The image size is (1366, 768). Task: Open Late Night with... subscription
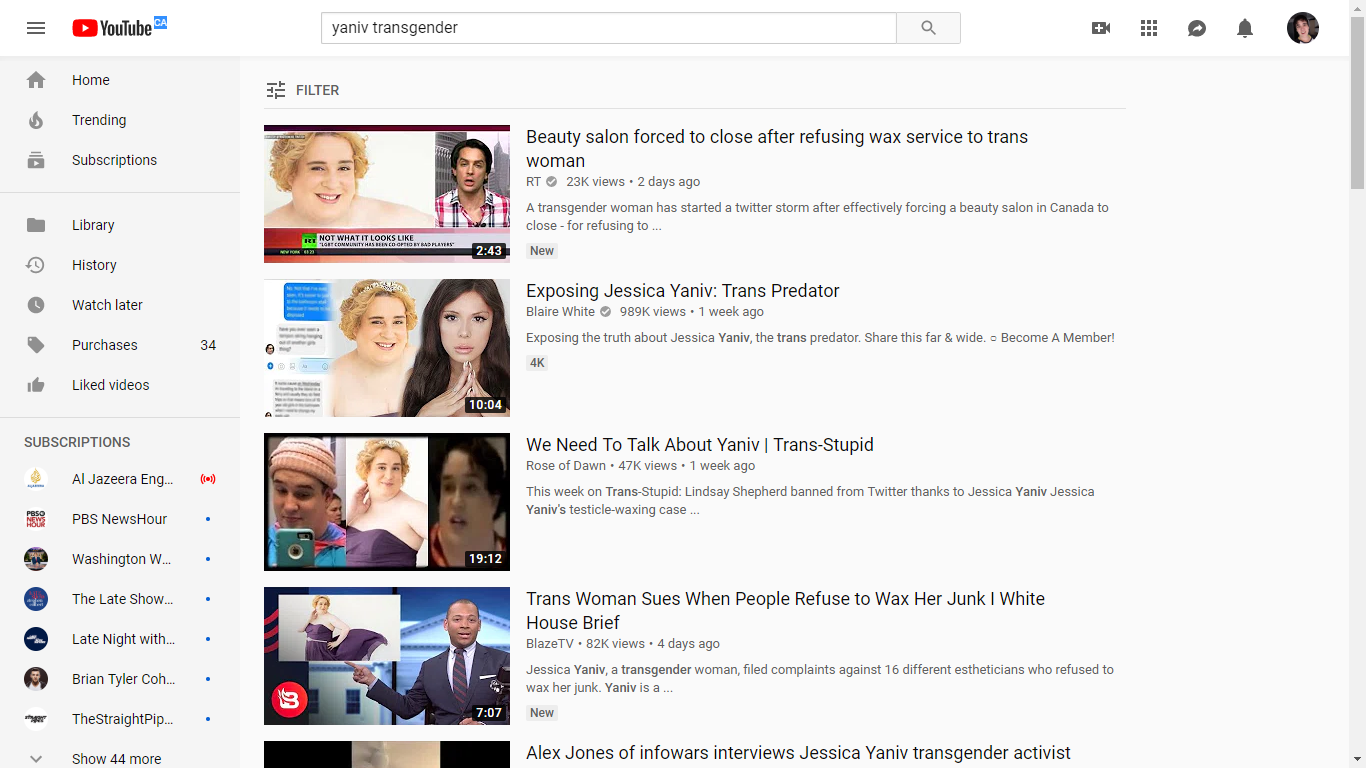tap(120, 639)
